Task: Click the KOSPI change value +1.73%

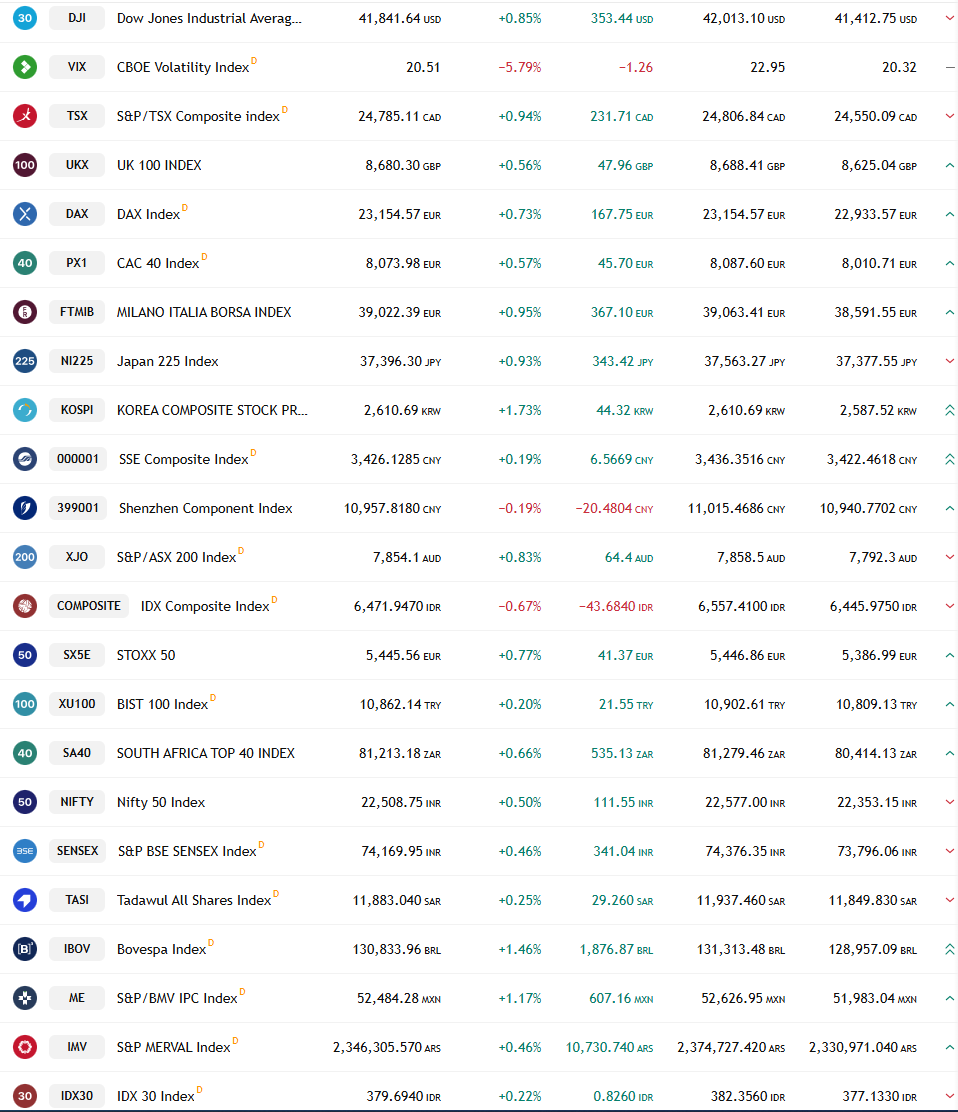Action: [520, 410]
